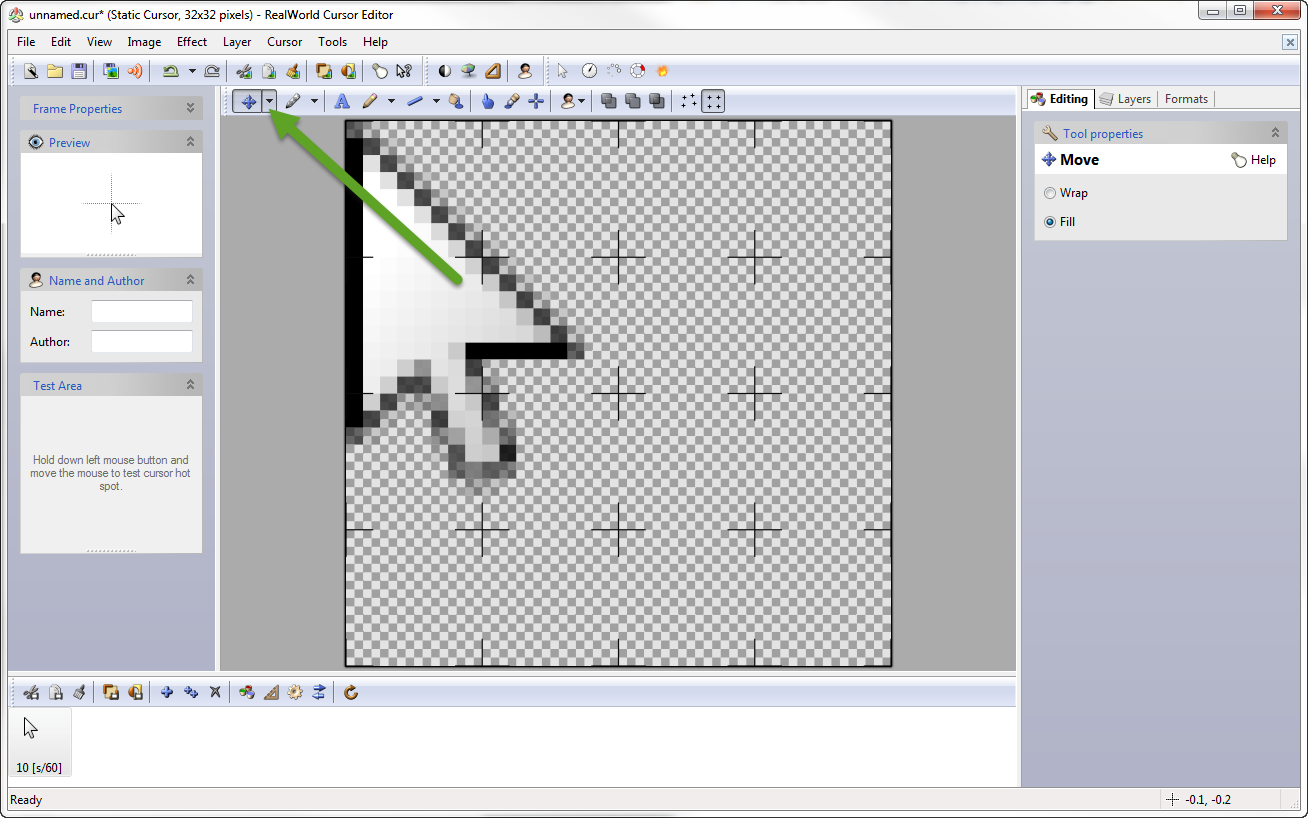Click the brown set-square icon in top toolbar
The image size is (1308, 818).
pos(493,71)
